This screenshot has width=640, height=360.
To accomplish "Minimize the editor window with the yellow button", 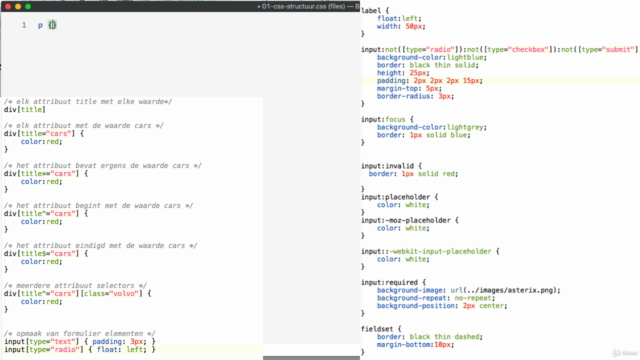I will click(18, 7).
